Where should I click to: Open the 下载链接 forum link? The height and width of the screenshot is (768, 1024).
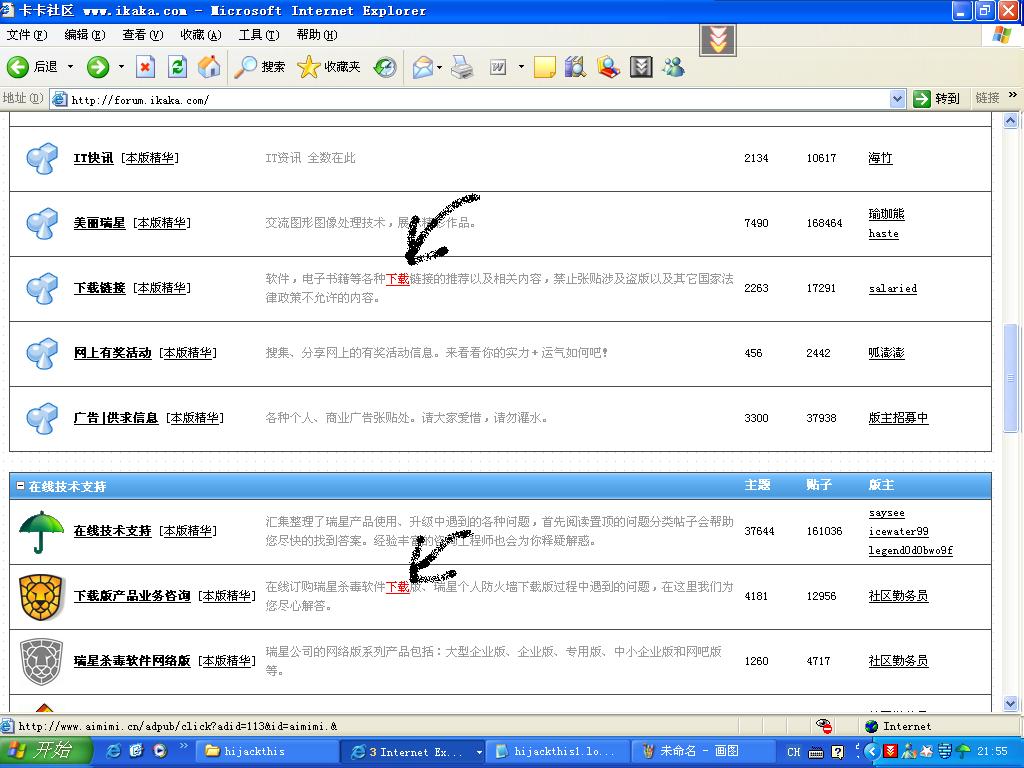click(x=99, y=288)
